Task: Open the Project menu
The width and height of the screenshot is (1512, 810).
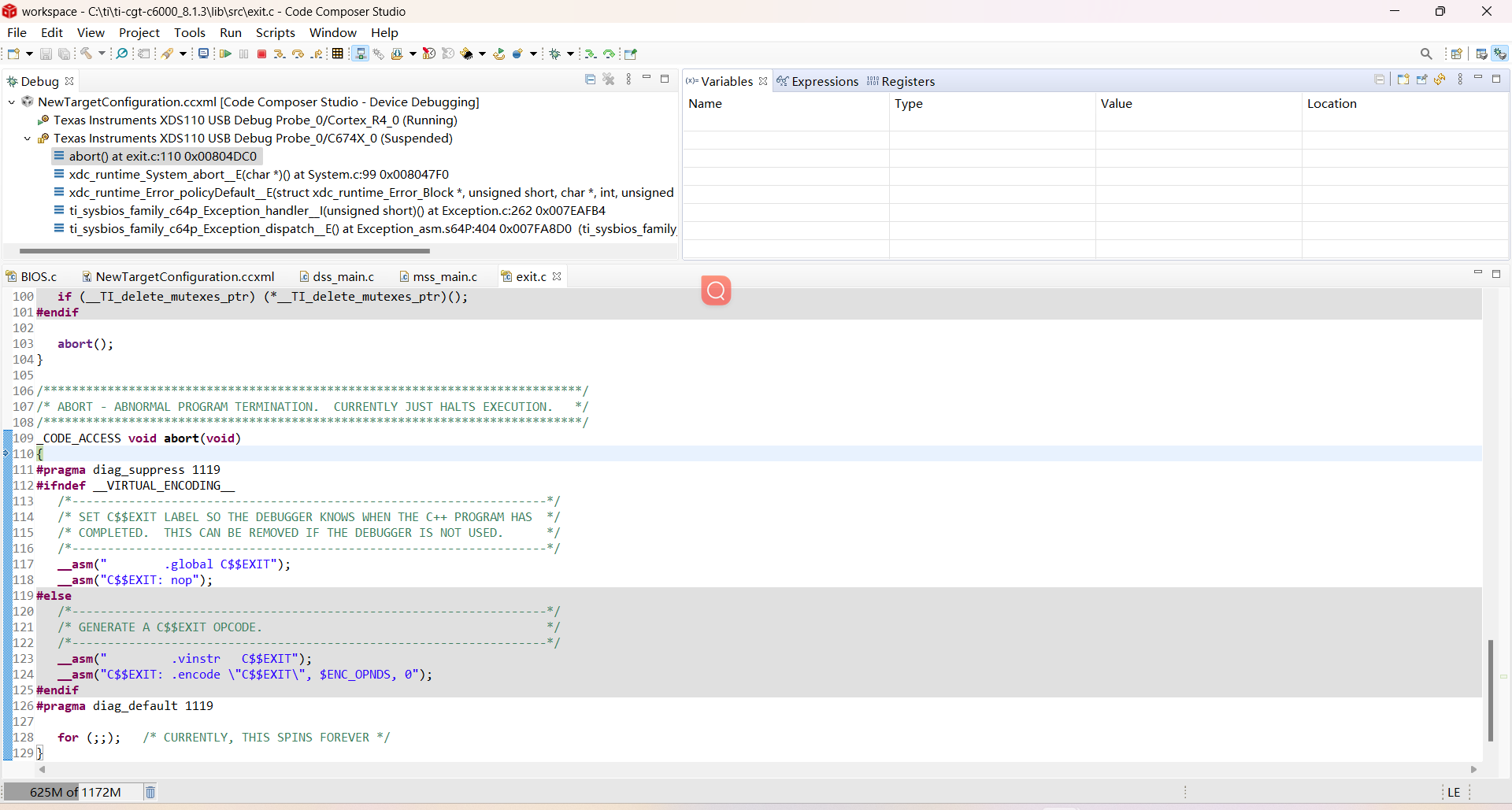Action: pos(139,32)
